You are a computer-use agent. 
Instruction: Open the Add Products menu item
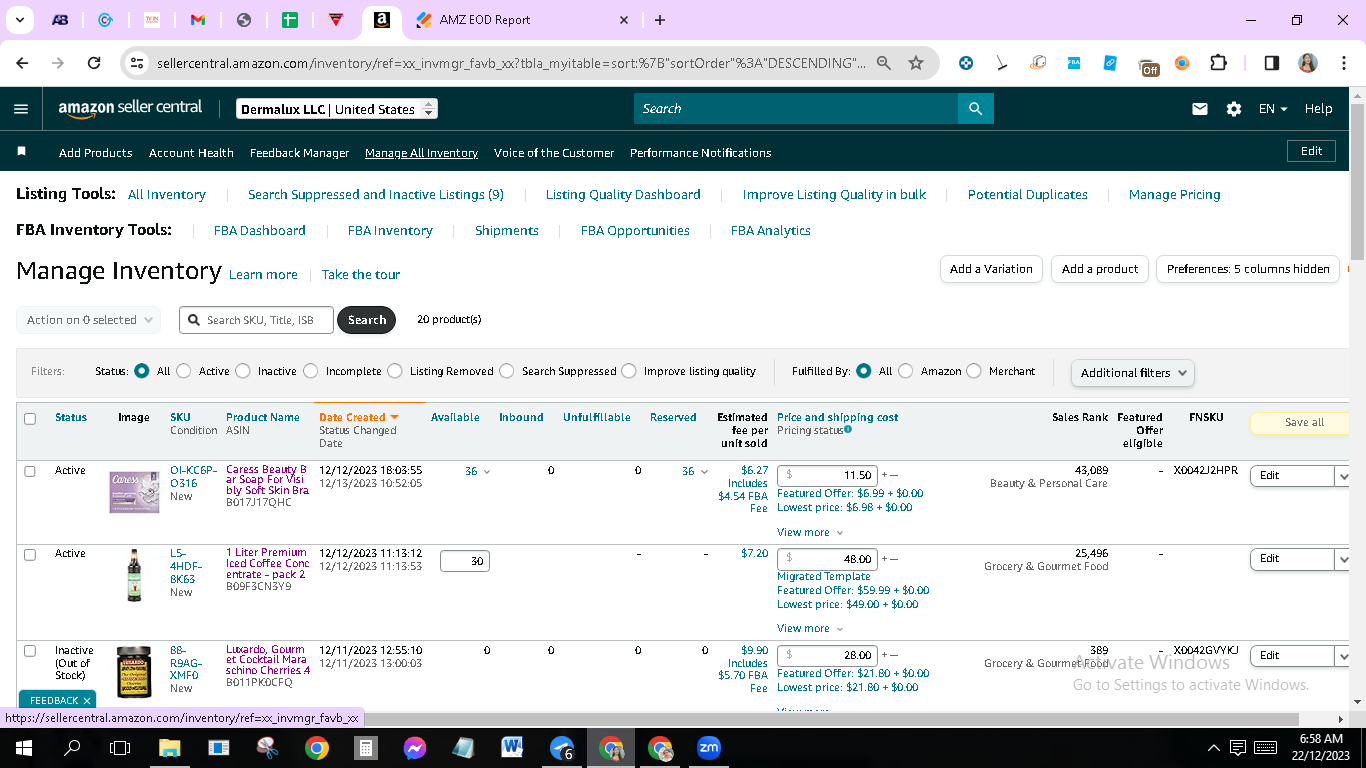pyautogui.click(x=96, y=153)
